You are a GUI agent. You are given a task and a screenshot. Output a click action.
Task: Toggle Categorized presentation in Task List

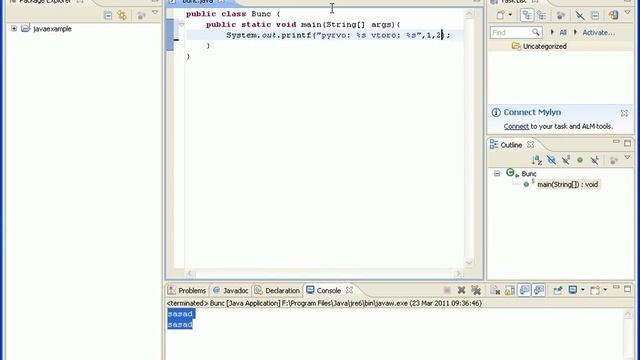[527, 16]
